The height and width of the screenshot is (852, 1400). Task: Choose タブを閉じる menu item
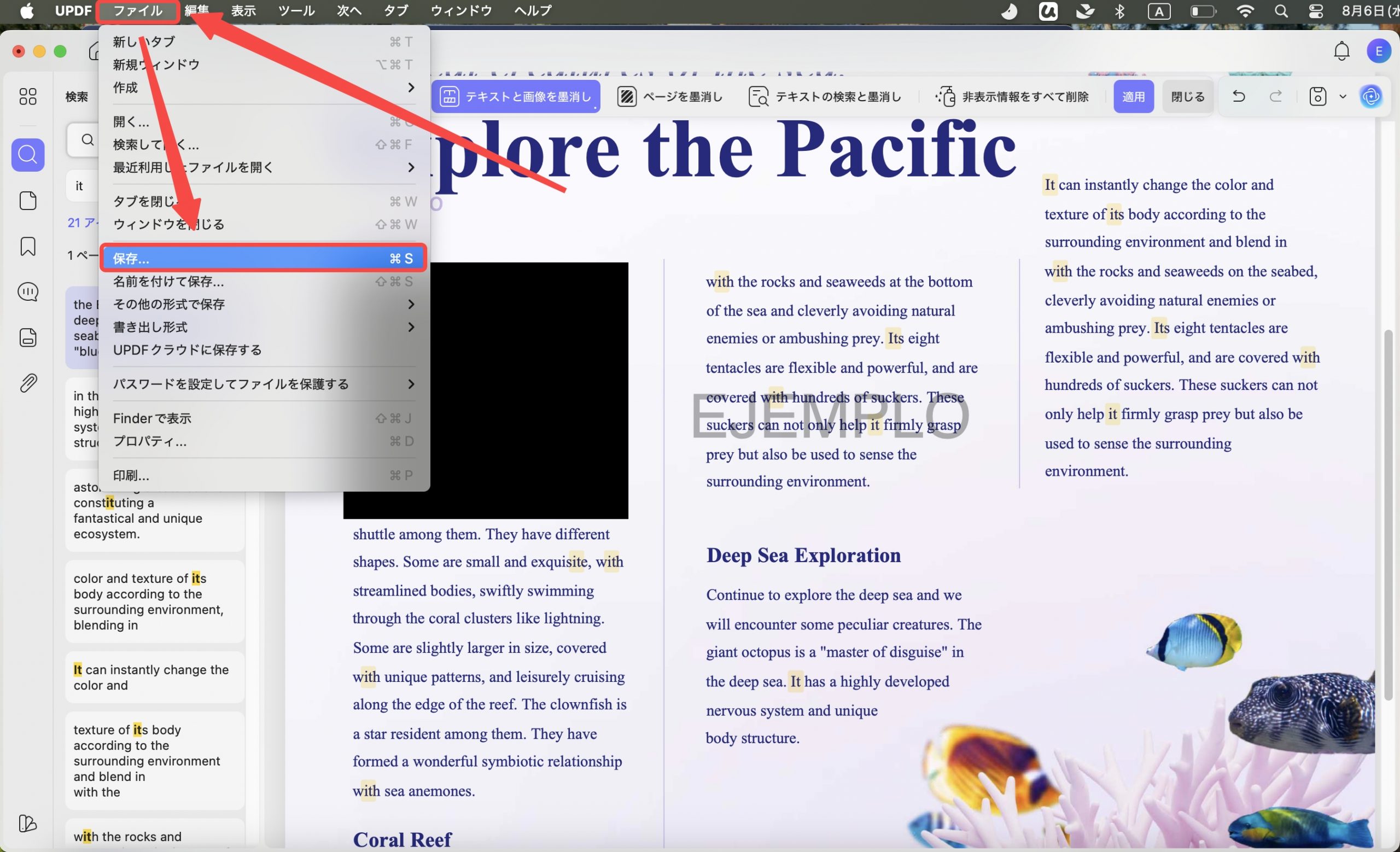264,202
